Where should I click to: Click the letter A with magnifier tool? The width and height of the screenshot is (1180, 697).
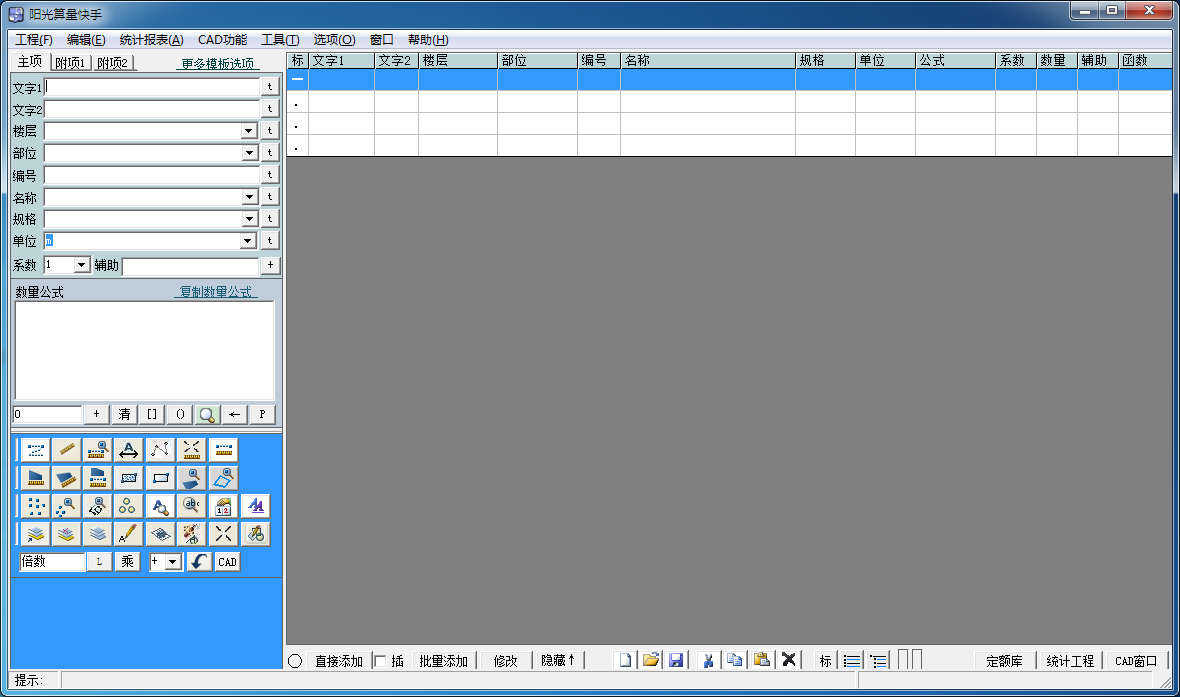pos(160,506)
